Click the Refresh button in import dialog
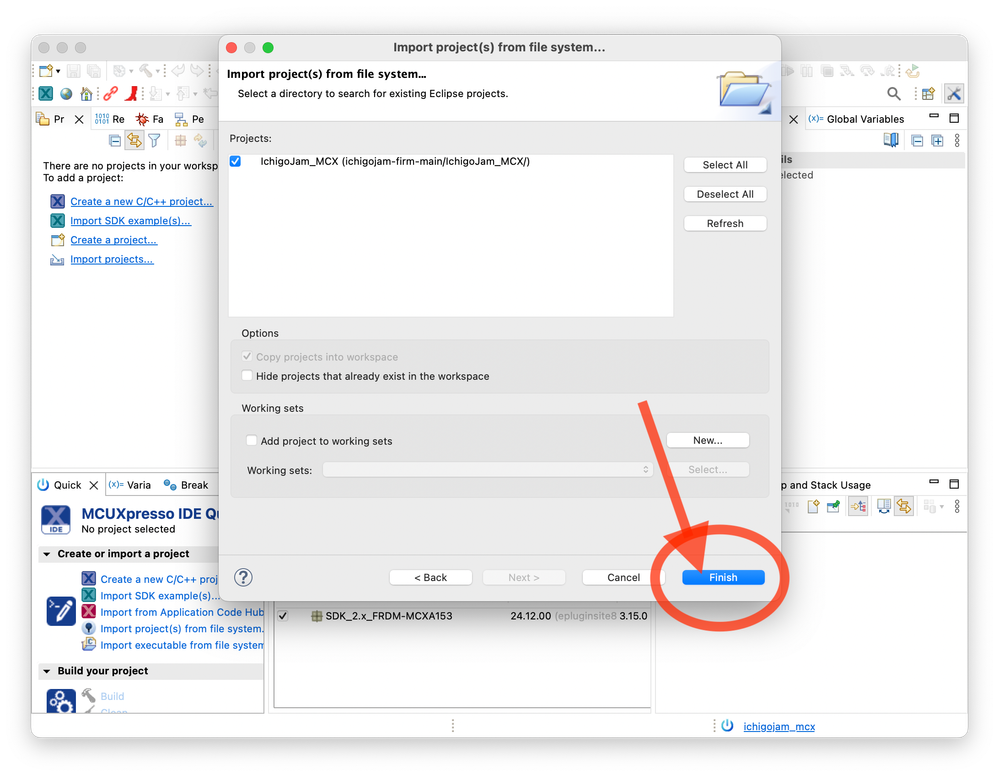The height and width of the screenshot is (776, 999). (x=725, y=224)
